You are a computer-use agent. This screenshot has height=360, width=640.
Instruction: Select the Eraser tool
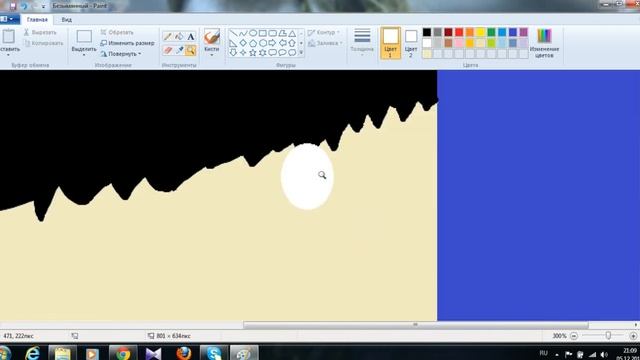(x=168, y=50)
